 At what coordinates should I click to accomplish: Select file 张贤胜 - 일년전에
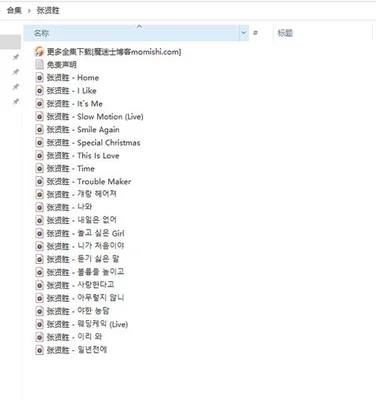click(77, 350)
